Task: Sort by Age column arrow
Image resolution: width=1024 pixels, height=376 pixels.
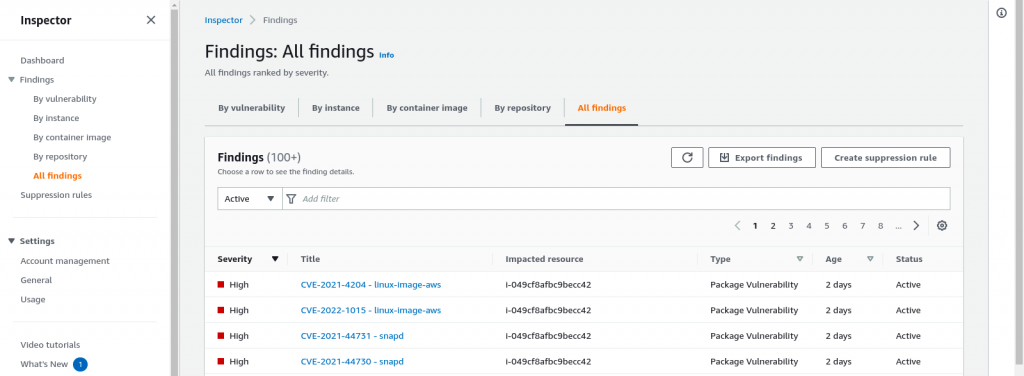Action: pyautogui.click(x=870, y=259)
